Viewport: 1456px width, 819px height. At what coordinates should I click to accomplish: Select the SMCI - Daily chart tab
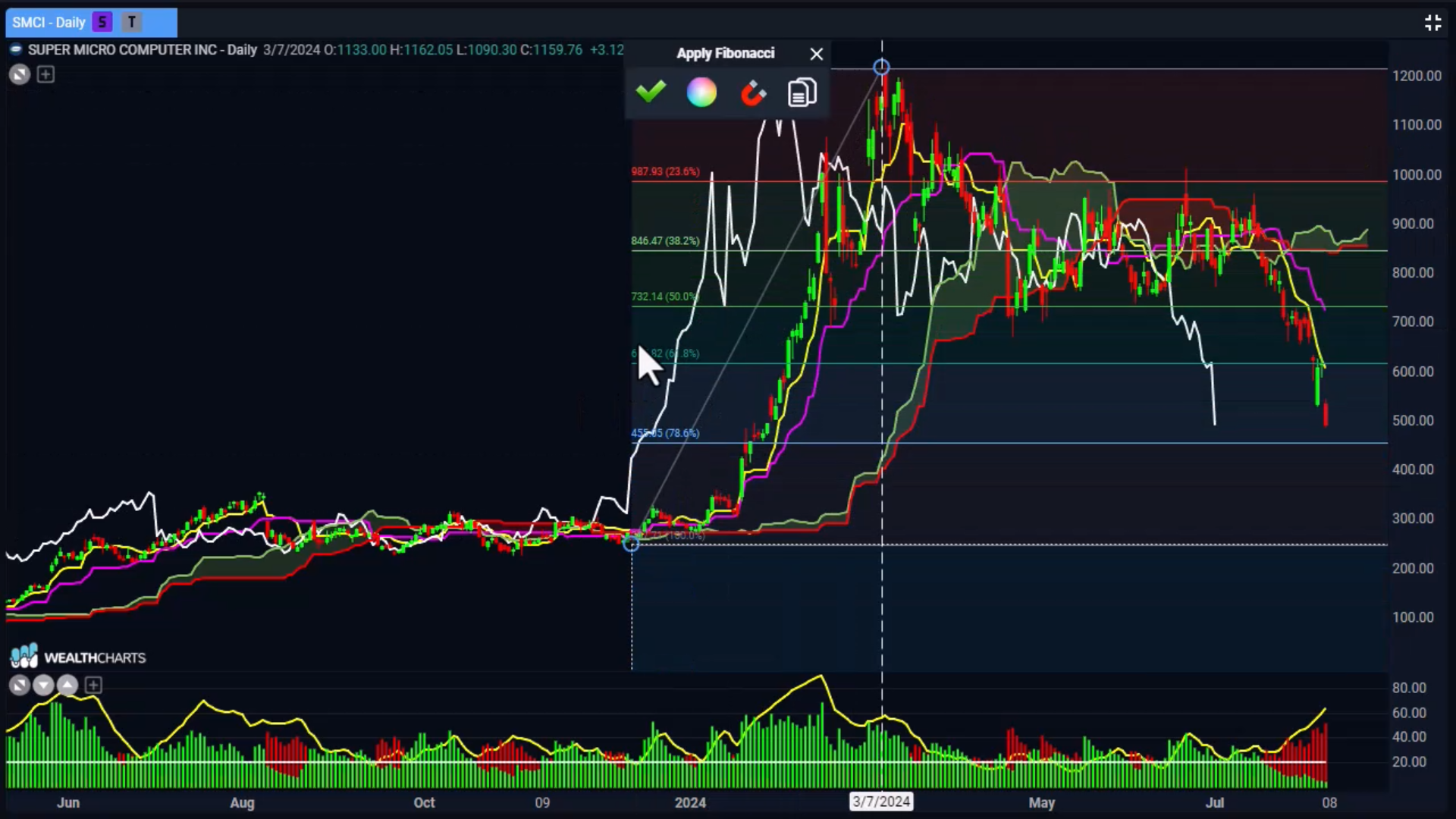pyautogui.click(x=91, y=23)
